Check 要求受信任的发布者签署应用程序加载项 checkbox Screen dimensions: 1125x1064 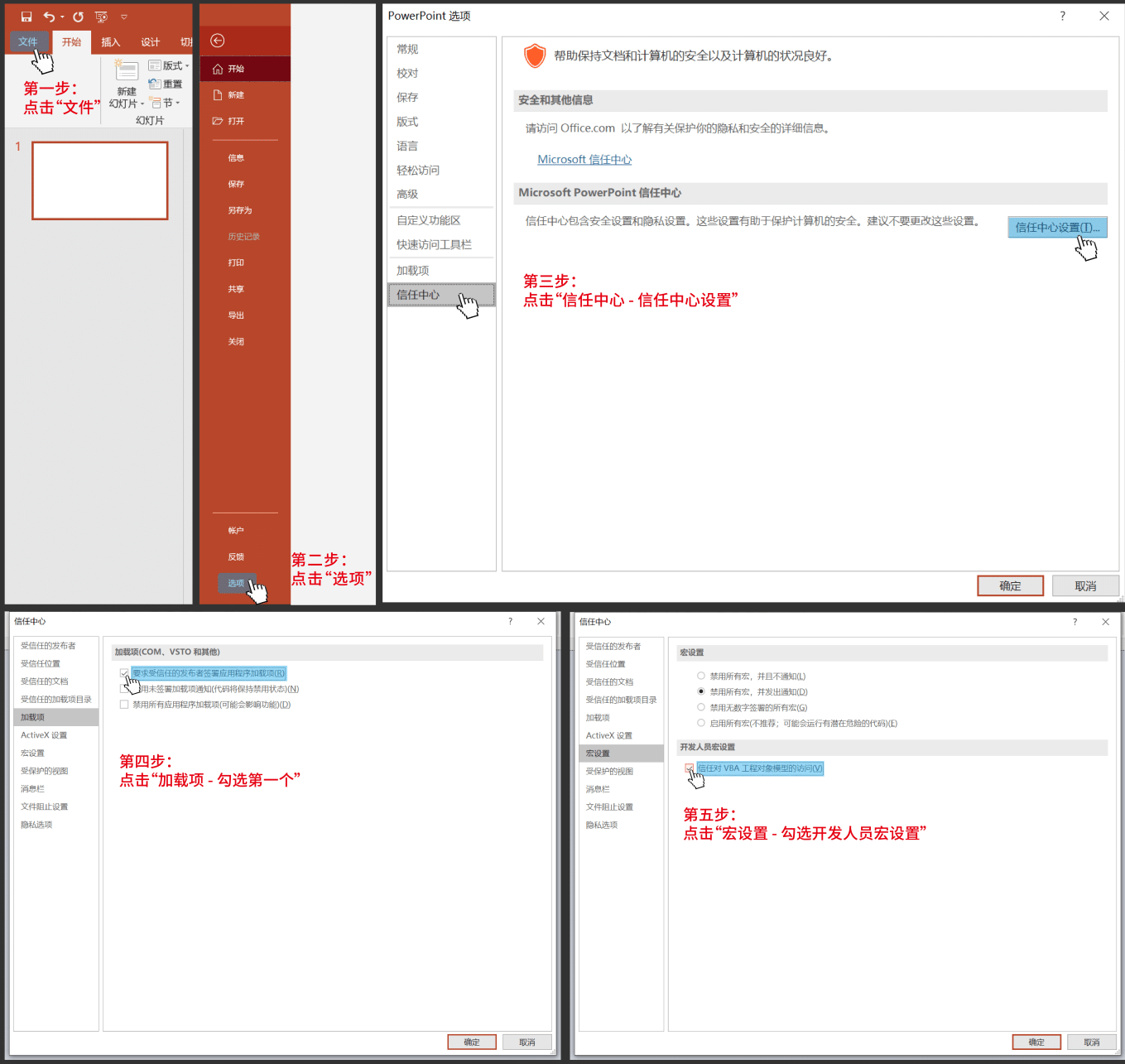[x=124, y=673]
